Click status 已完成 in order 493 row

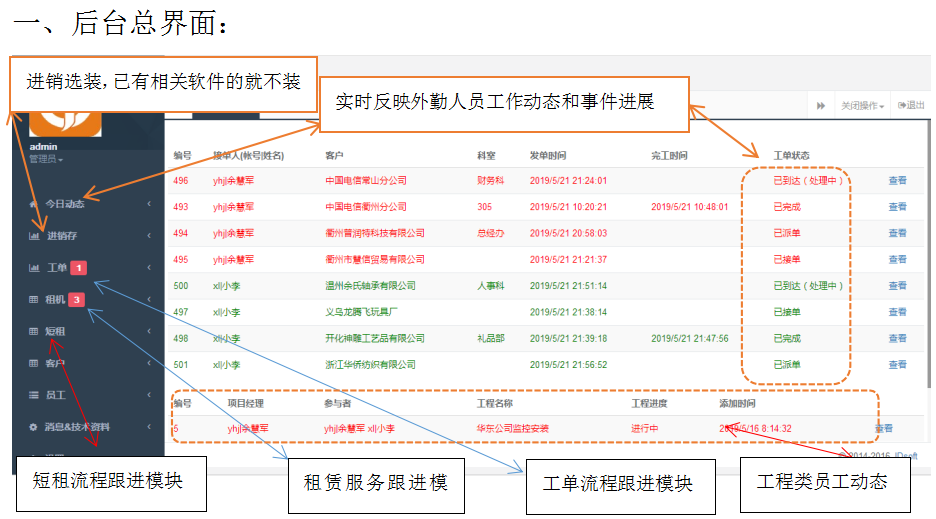pos(787,207)
